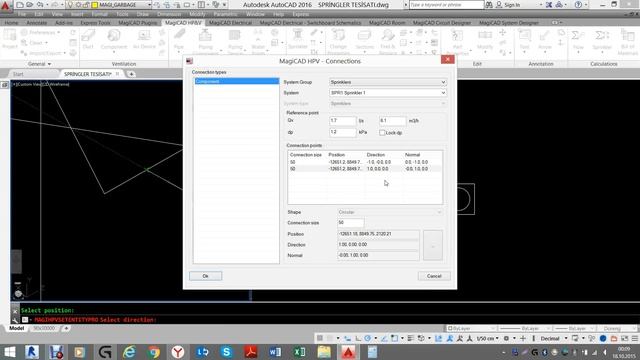The image size is (640, 360).
Task: Click the workspace switching gear icon
Action: tap(507, 338)
